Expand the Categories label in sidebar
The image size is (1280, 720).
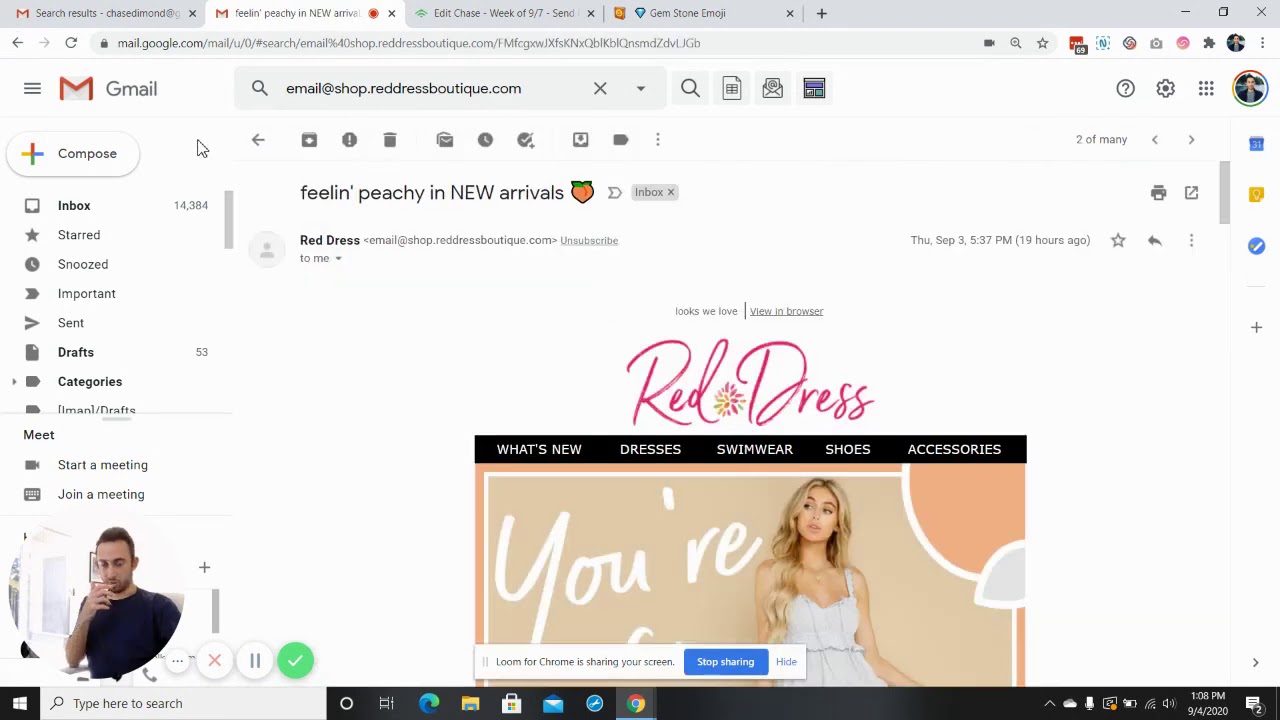(14, 382)
